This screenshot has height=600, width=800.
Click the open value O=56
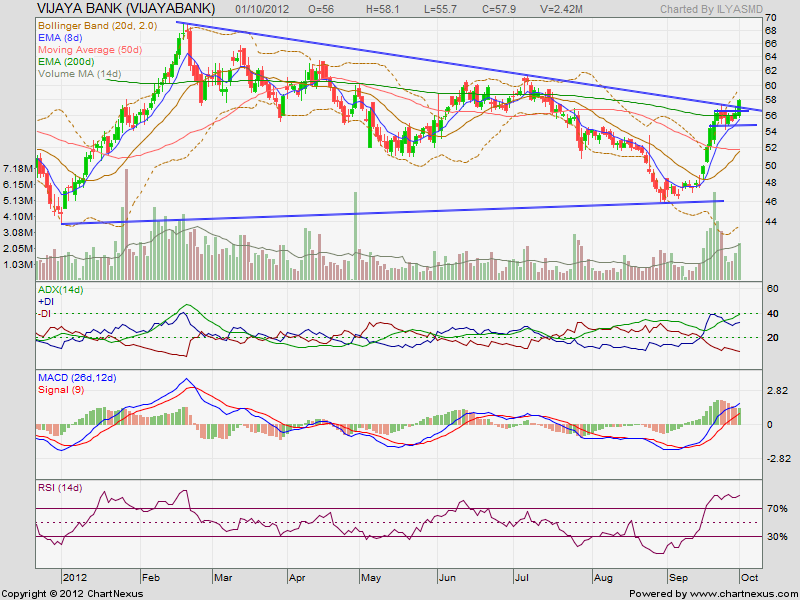pos(321,9)
